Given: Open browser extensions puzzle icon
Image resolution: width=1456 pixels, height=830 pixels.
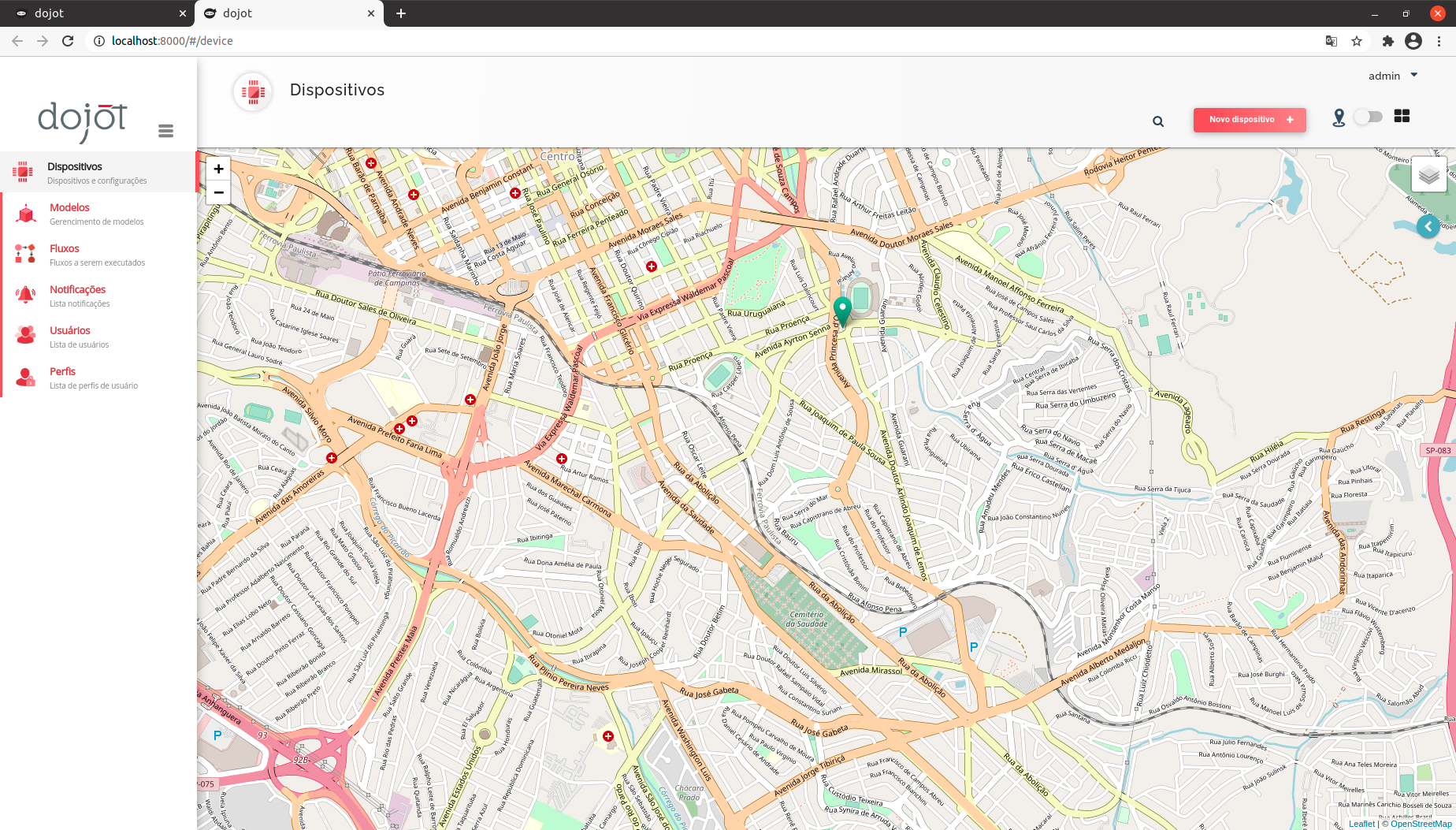Looking at the screenshot, I should point(1388,41).
